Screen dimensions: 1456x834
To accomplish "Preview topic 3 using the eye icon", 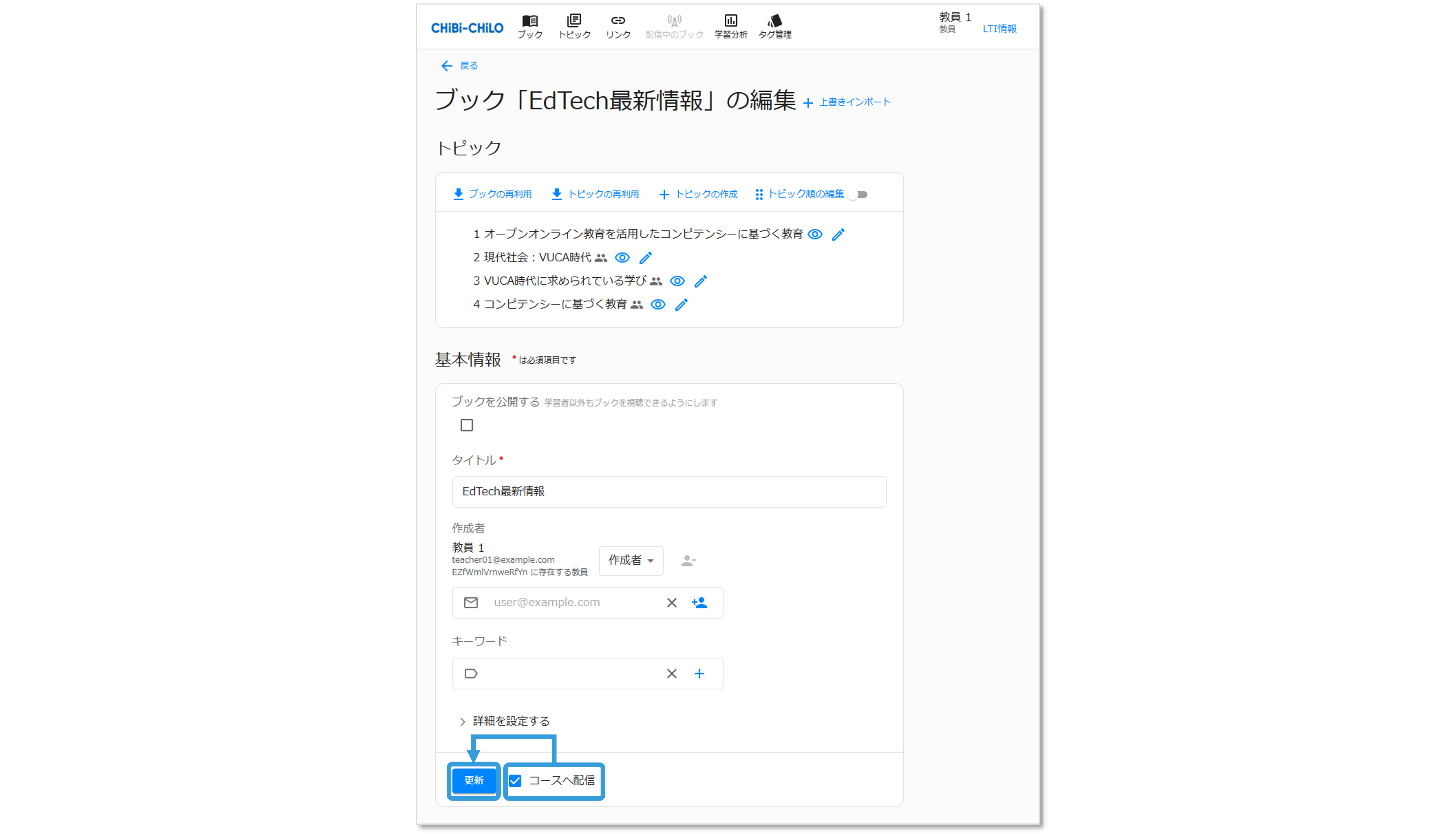I will (x=677, y=281).
